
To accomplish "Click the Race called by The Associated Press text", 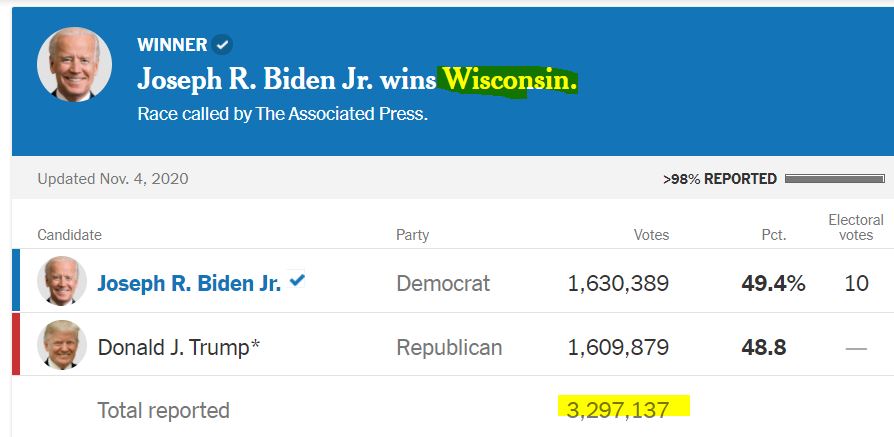I will point(282,114).
